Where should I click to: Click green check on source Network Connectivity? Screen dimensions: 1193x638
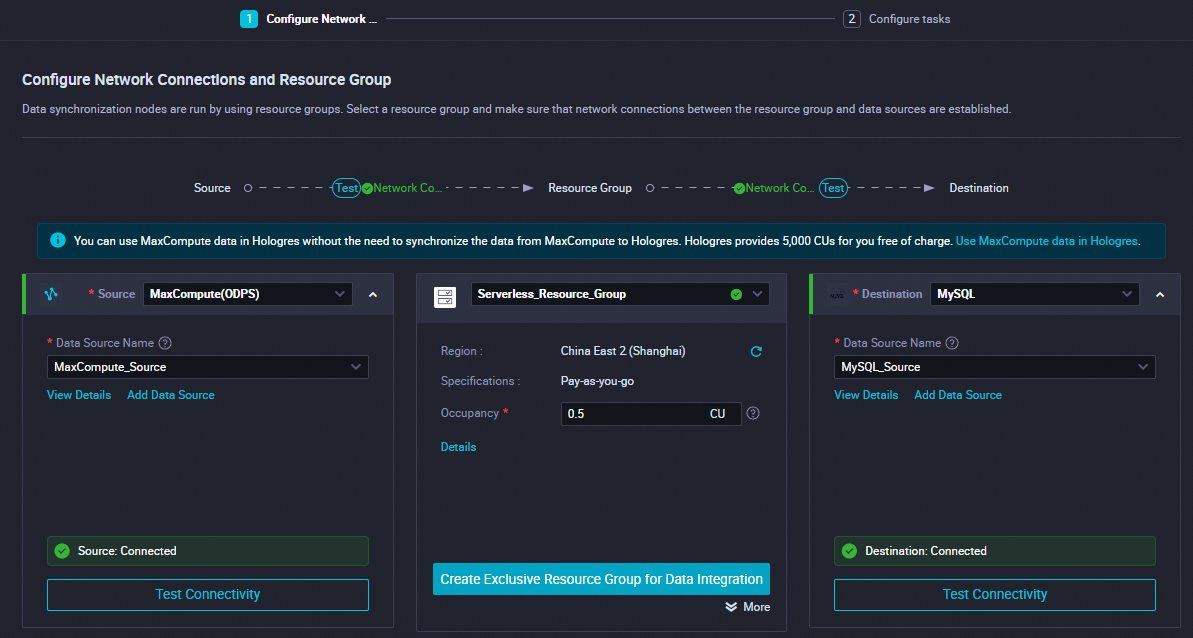pos(367,188)
